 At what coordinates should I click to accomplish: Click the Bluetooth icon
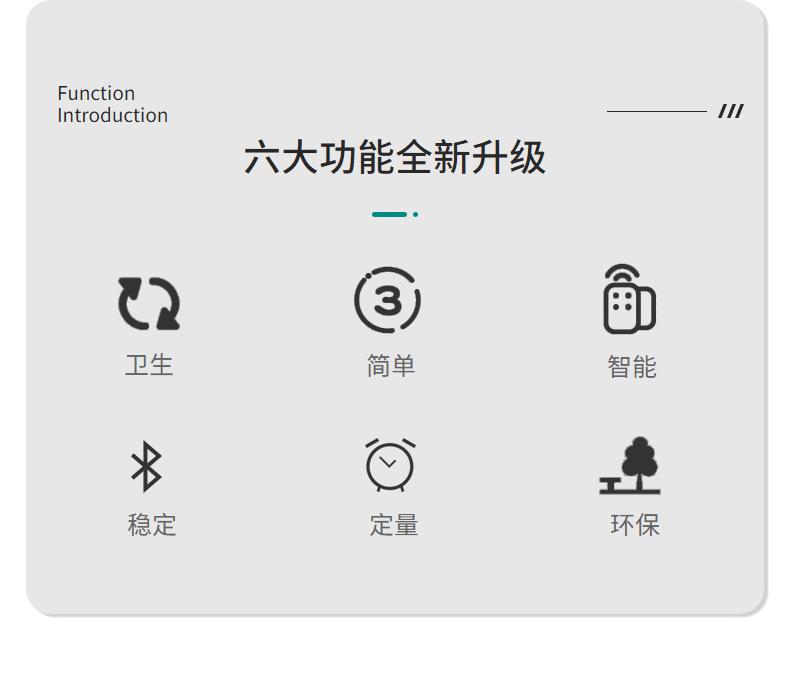click(147, 466)
